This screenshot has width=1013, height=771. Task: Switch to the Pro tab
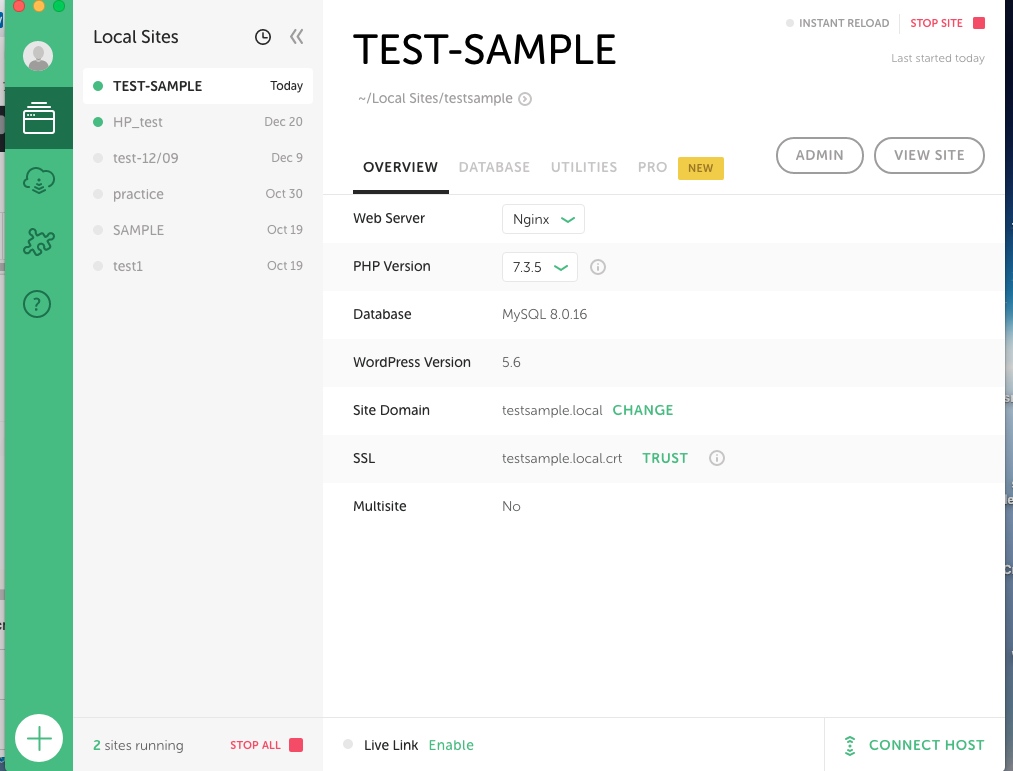[653, 167]
